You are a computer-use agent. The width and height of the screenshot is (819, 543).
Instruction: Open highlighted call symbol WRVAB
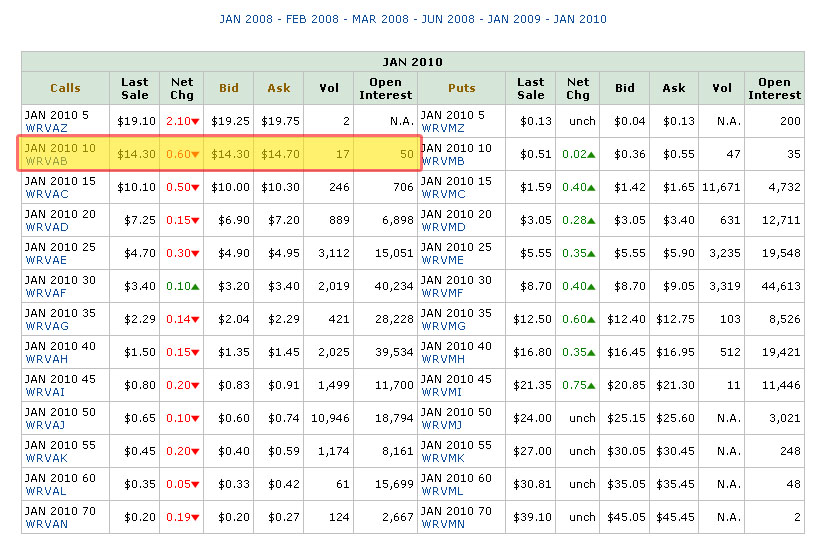pos(47,161)
